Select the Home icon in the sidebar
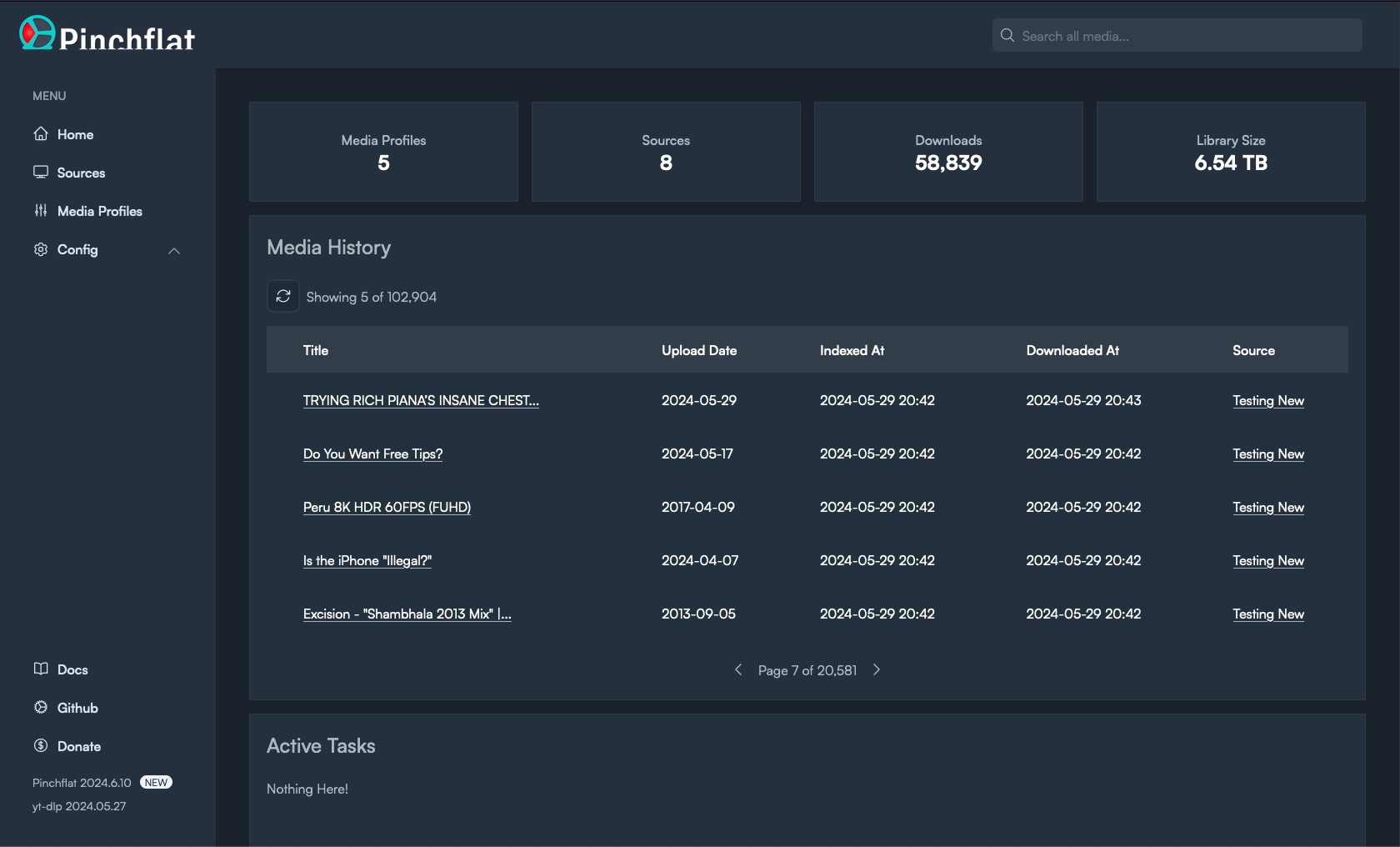Viewport: 1400px width, 847px height. pos(40,133)
